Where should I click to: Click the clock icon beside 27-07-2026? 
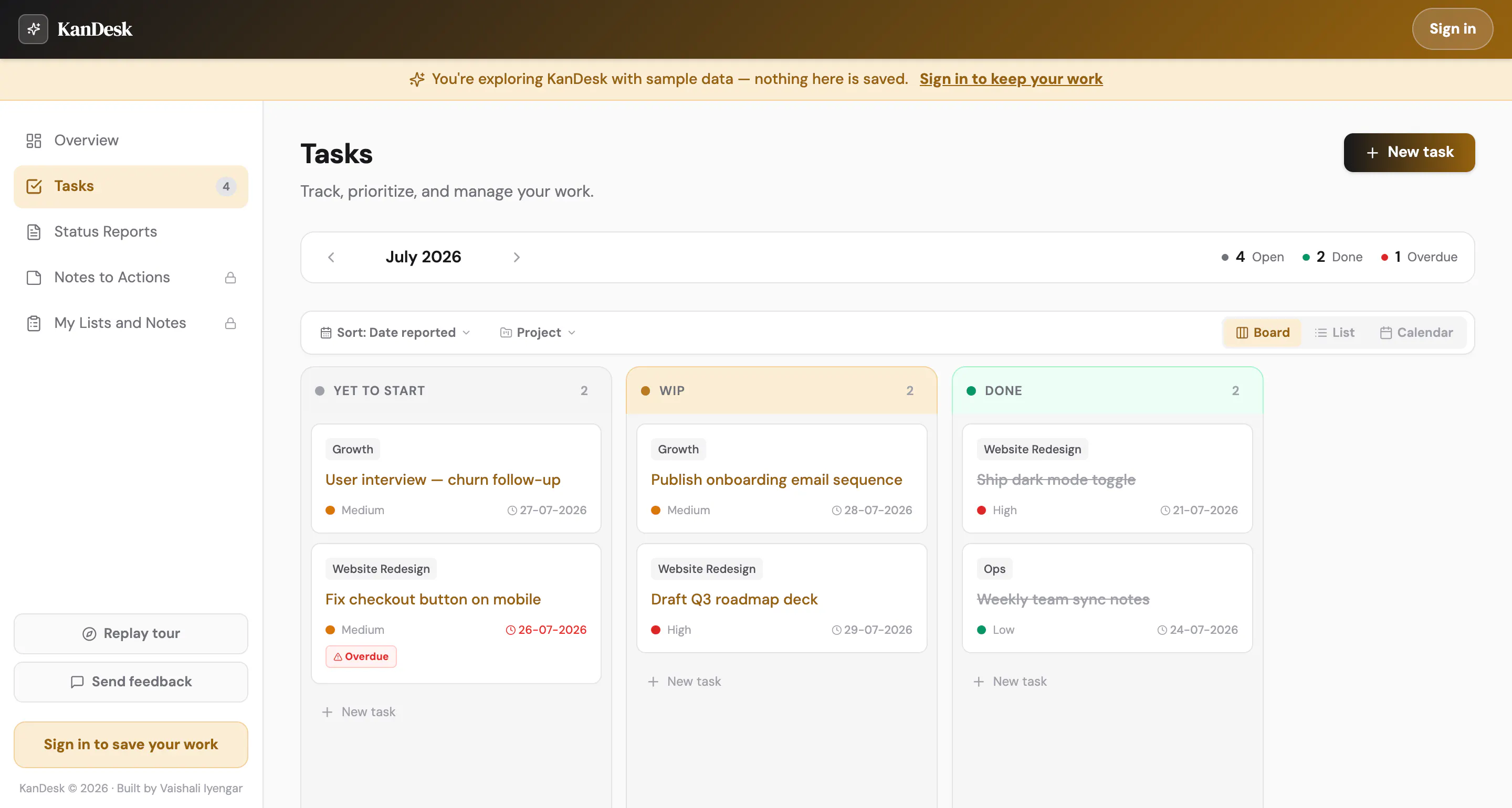[x=512, y=511]
